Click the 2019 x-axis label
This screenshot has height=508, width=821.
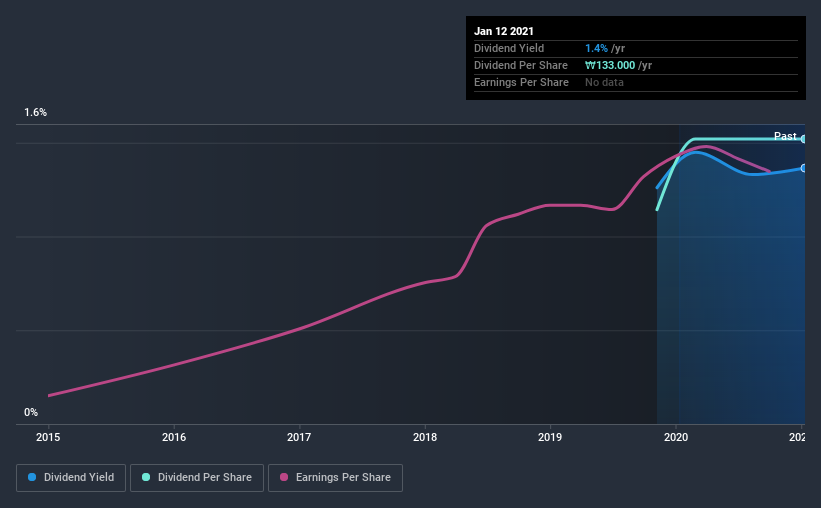pos(550,437)
